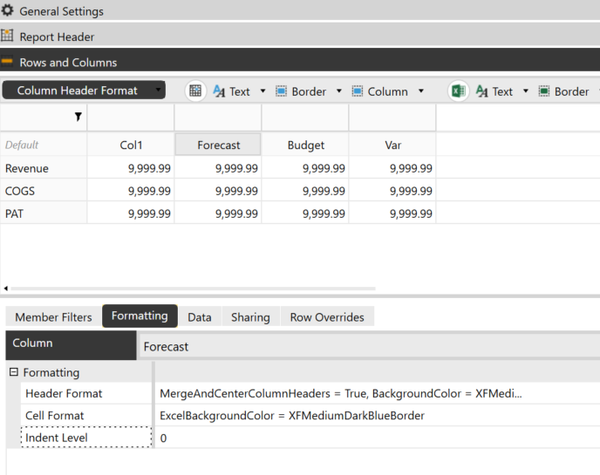Click the Header Format value field
The width and height of the screenshot is (600, 475).
coord(375,393)
